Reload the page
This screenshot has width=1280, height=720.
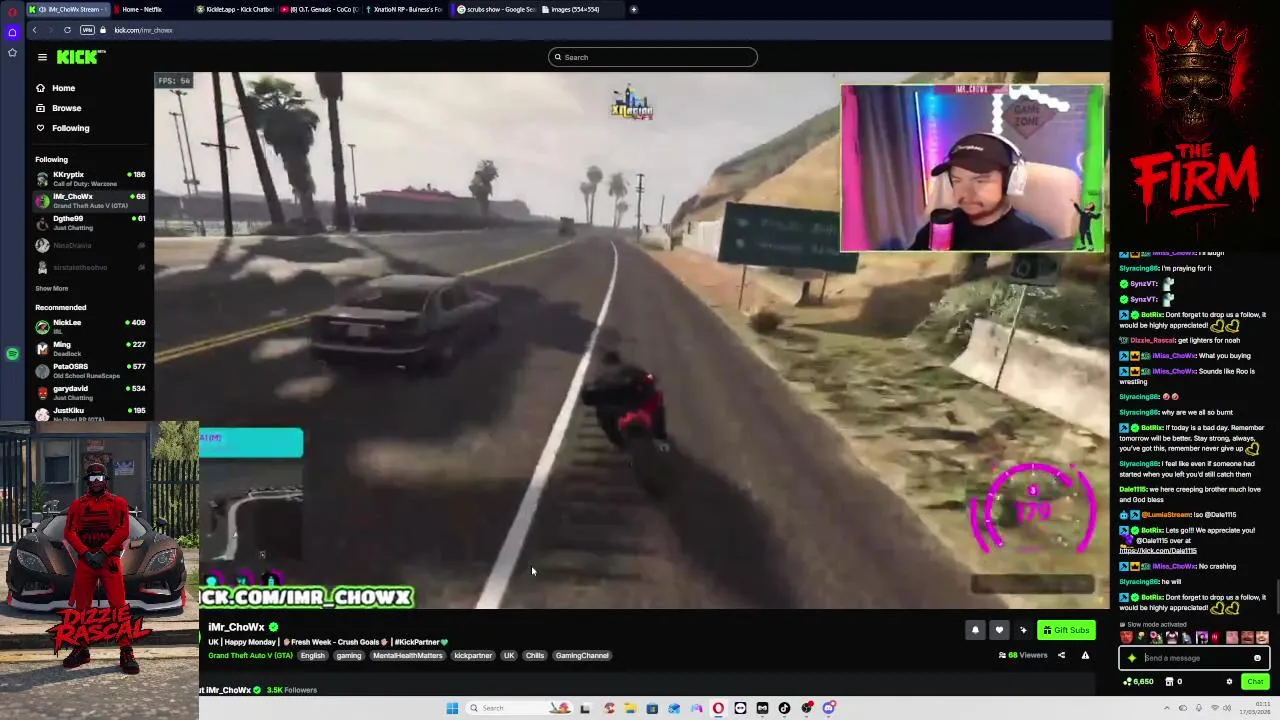point(68,30)
